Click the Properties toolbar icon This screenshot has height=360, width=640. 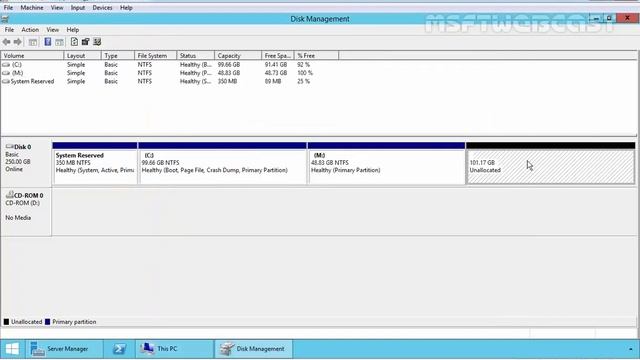(85, 42)
